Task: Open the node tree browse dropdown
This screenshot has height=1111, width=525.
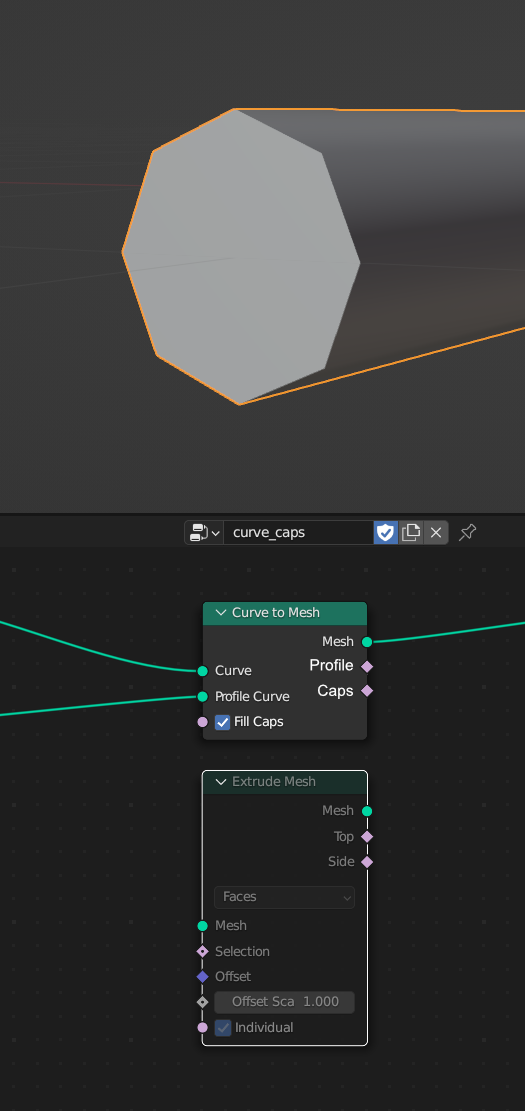Action: point(204,532)
